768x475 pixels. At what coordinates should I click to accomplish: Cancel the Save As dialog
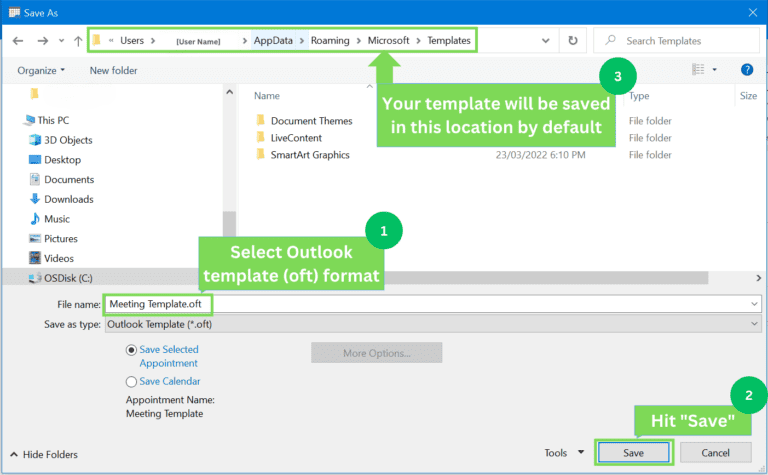pyautogui.click(x=715, y=453)
